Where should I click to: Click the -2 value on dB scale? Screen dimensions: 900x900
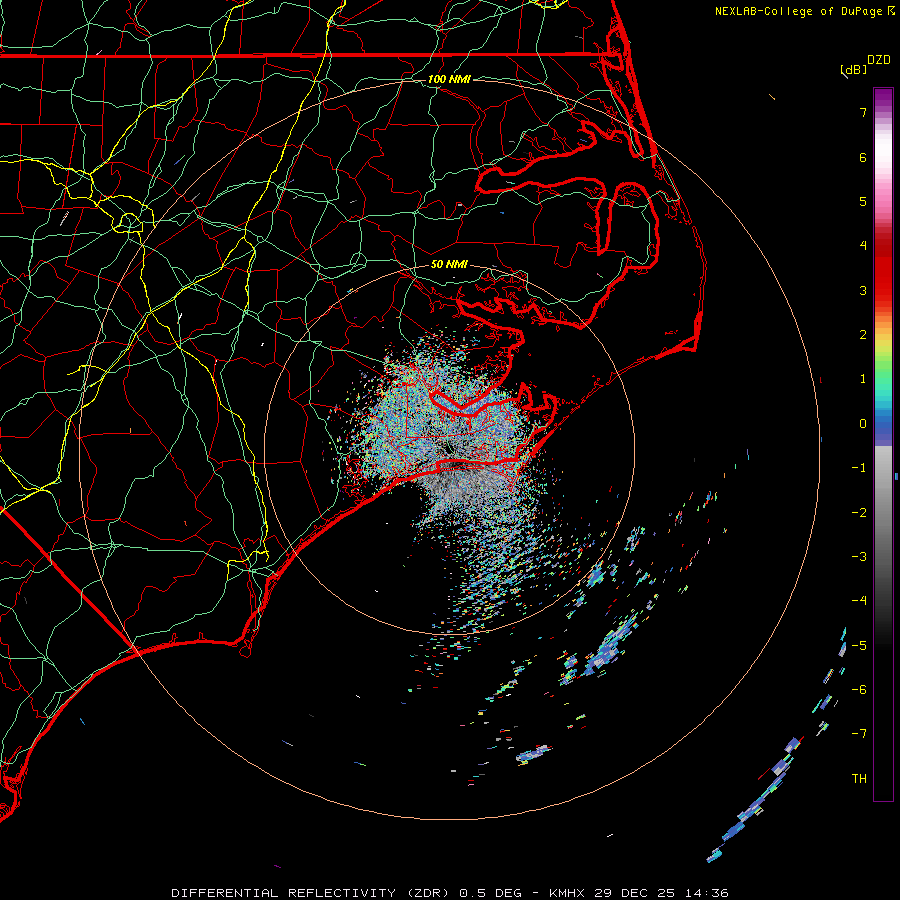point(859,513)
